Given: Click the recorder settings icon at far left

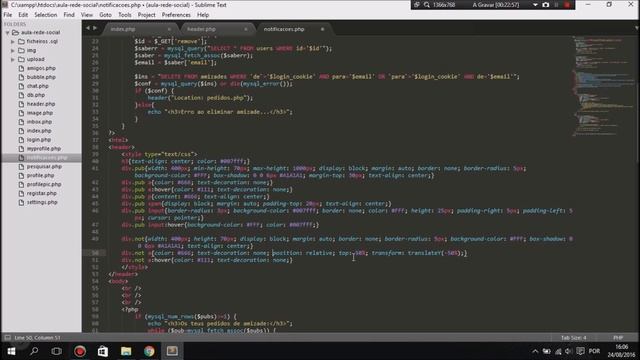Looking at the screenshot, I should [416, 5].
